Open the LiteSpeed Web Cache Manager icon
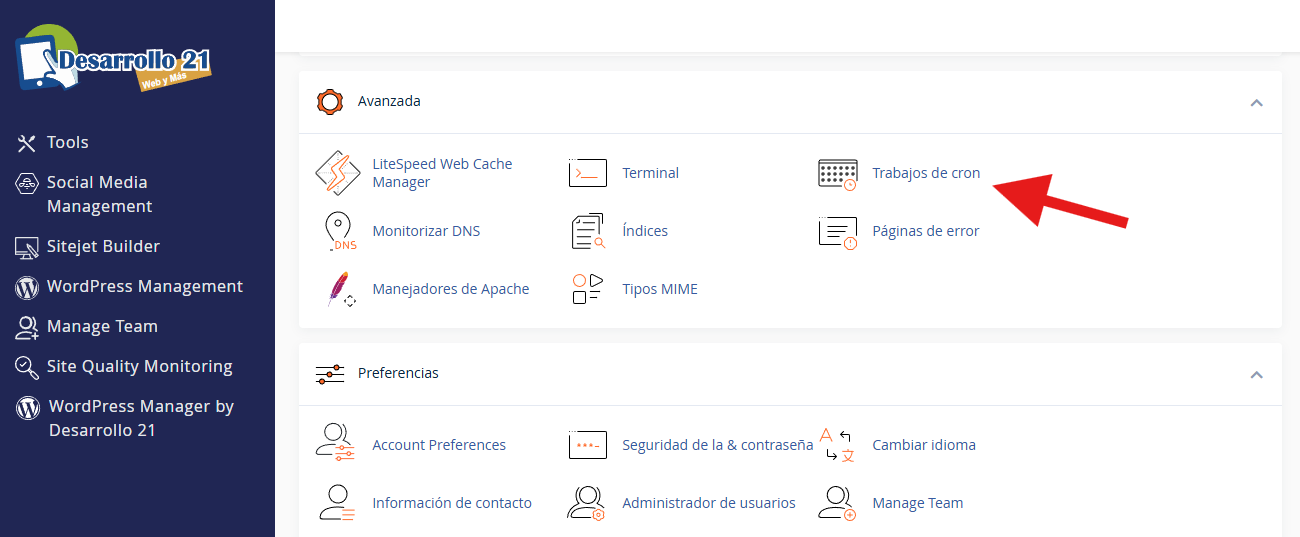 pyautogui.click(x=337, y=173)
